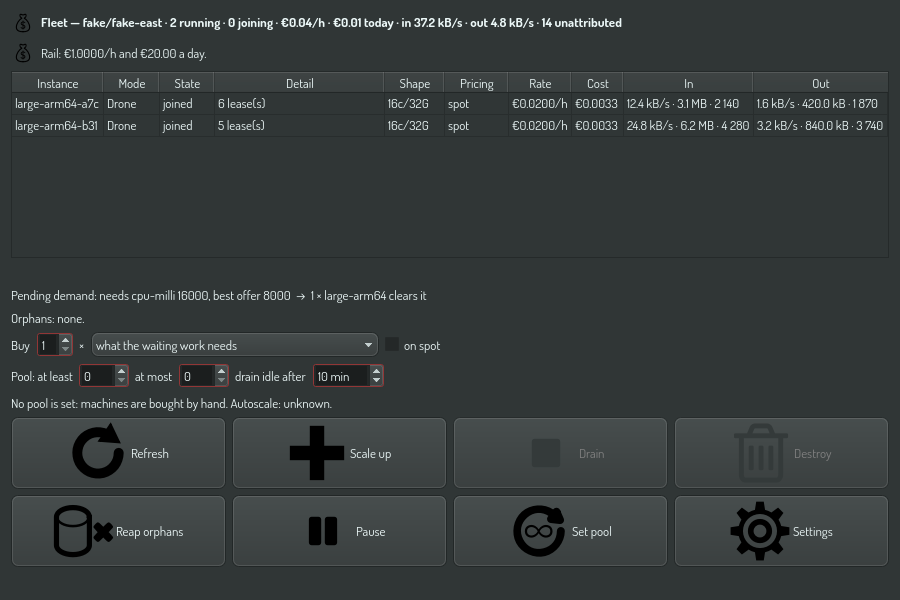The width and height of the screenshot is (900, 600).
Task: Focus the pool 'at most' input field
Action: [x=198, y=376]
